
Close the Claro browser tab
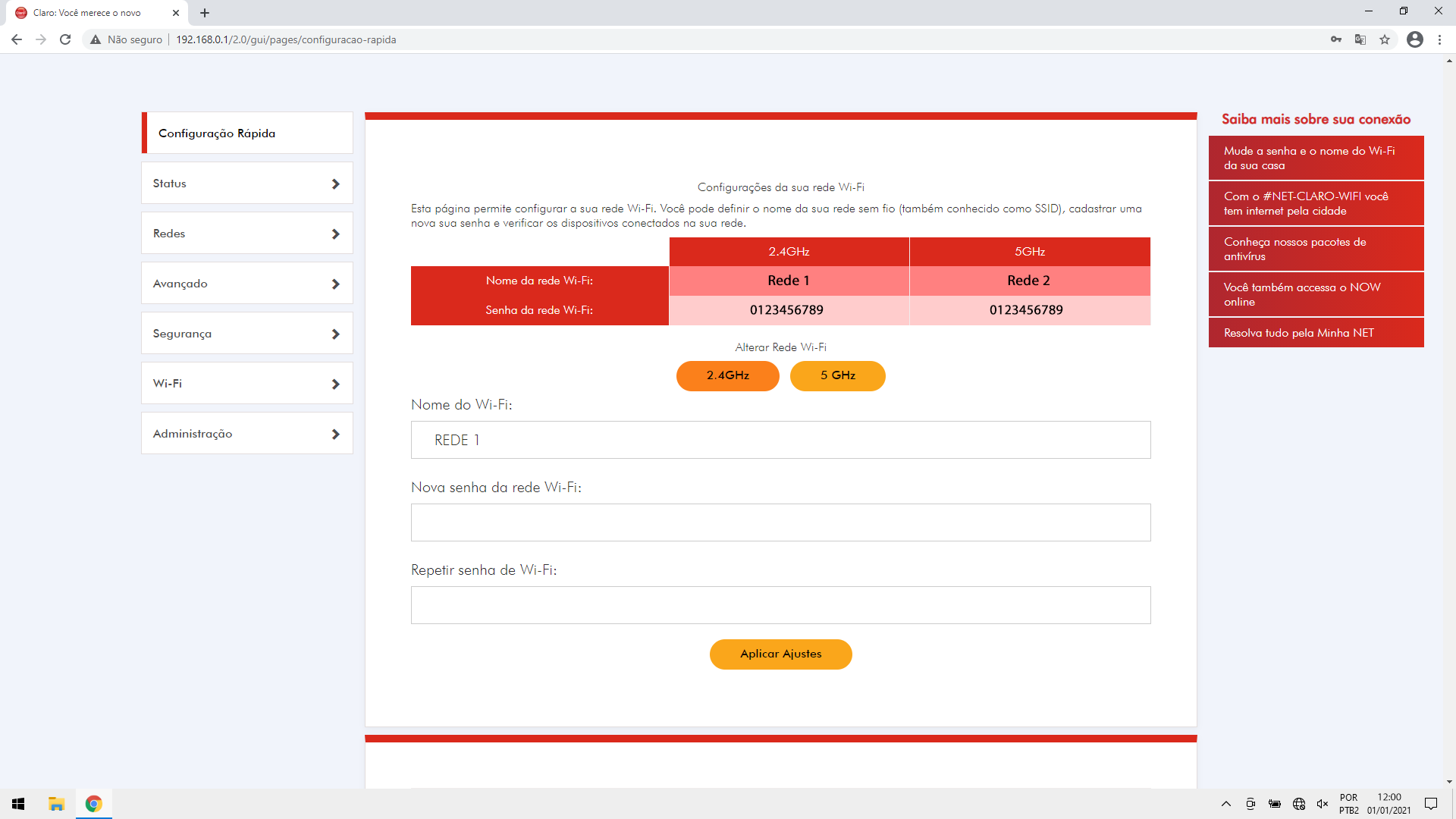176,13
